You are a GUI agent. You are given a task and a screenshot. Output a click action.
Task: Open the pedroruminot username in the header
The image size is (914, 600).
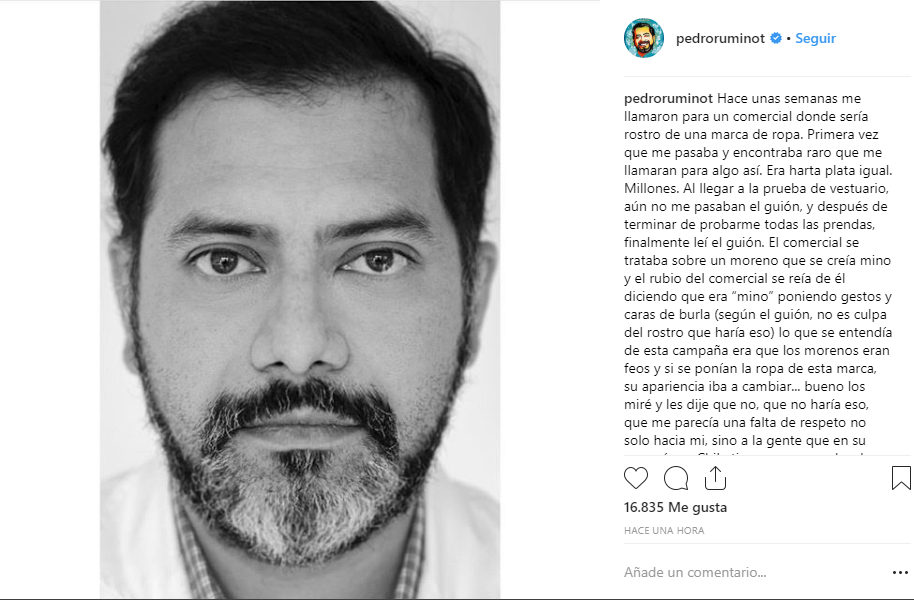pyautogui.click(x=720, y=38)
